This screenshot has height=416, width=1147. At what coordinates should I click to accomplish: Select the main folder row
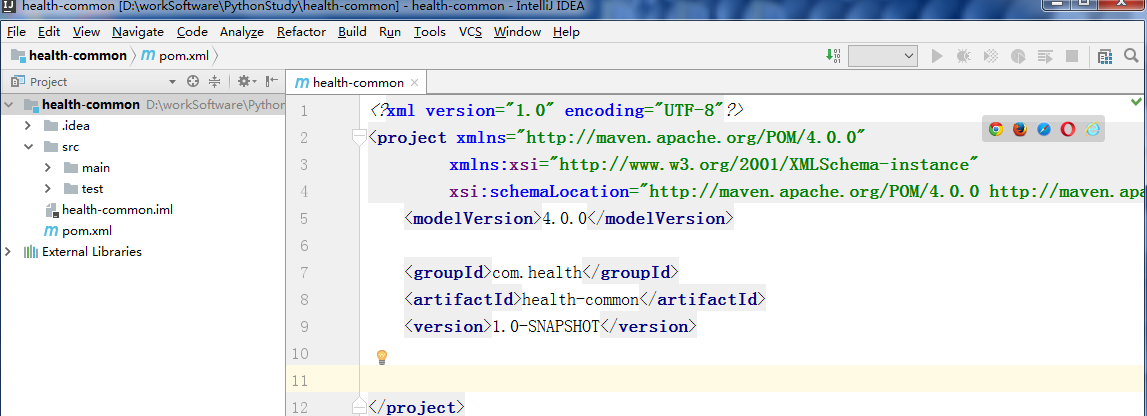pos(143,168)
